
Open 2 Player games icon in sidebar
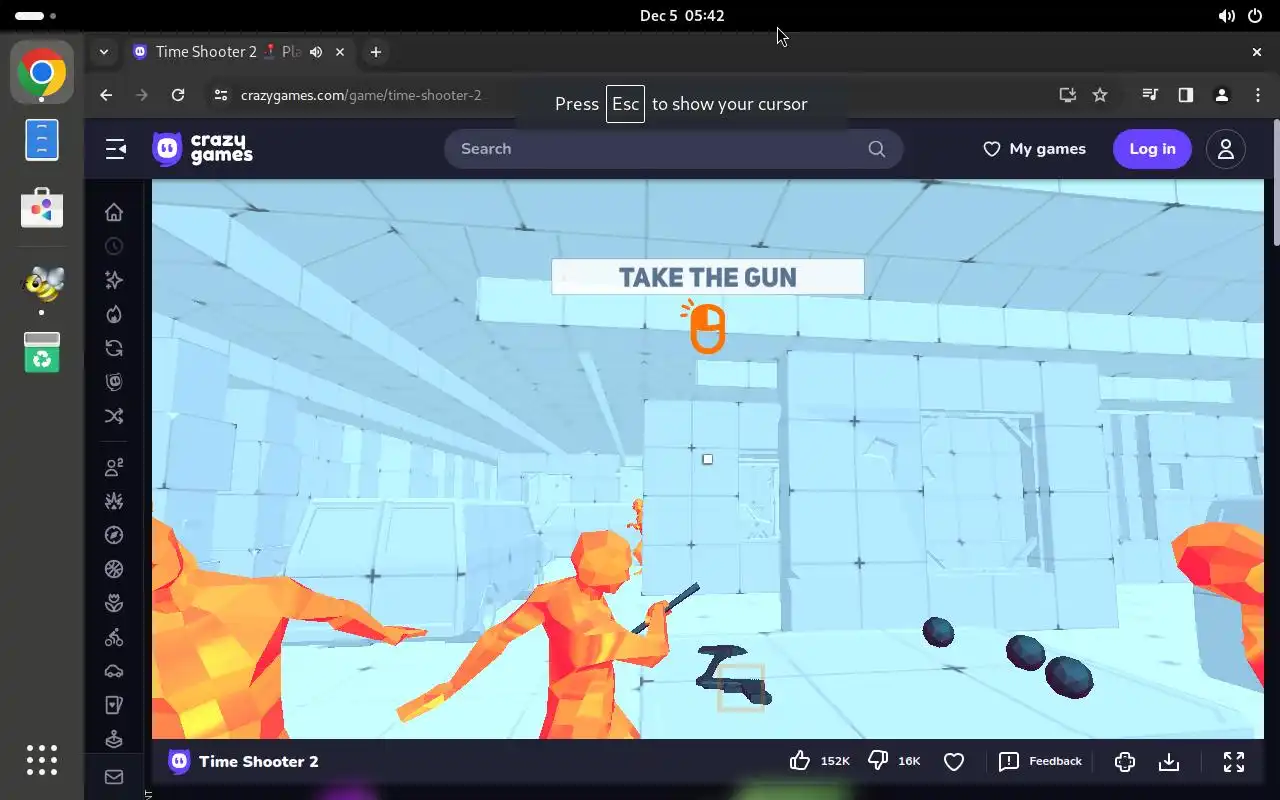pos(114,467)
